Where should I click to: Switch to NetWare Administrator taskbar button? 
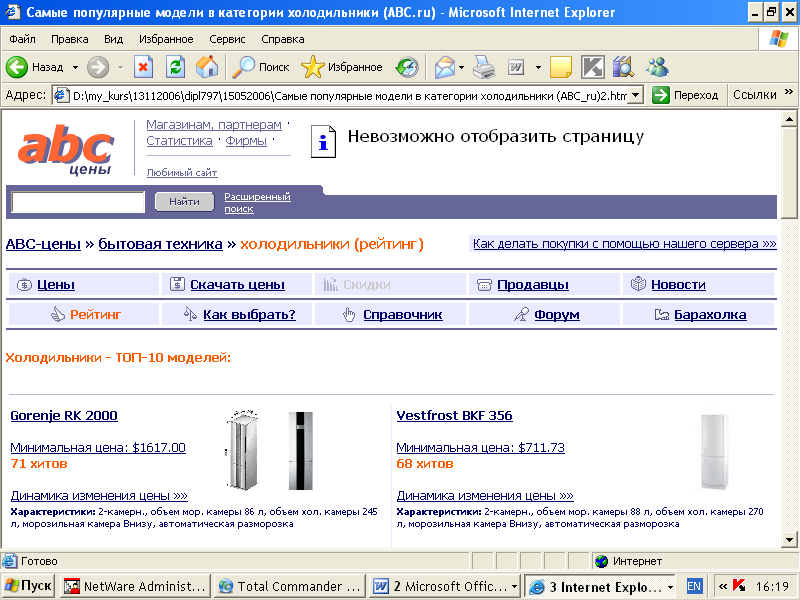click(x=135, y=586)
